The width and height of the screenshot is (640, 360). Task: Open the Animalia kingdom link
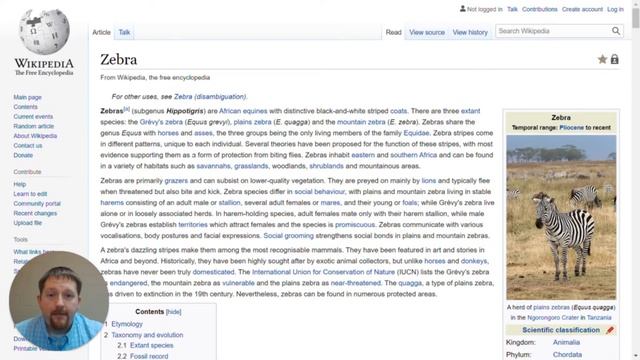[566, 342]
